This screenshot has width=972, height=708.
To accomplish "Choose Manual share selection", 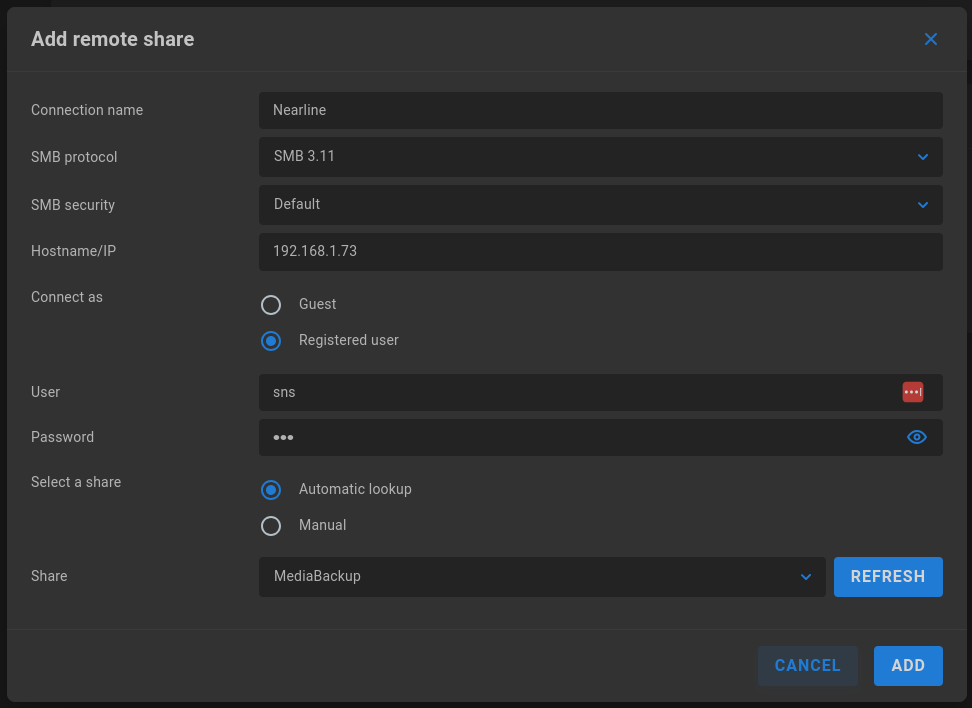I will 271,526.
